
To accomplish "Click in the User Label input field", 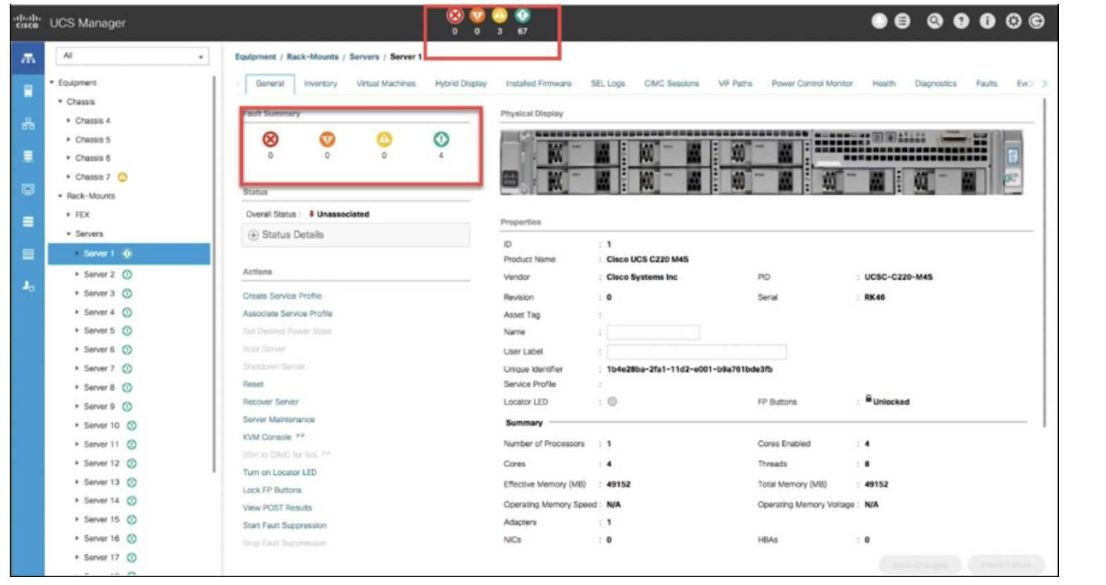I will click(696, 351).
